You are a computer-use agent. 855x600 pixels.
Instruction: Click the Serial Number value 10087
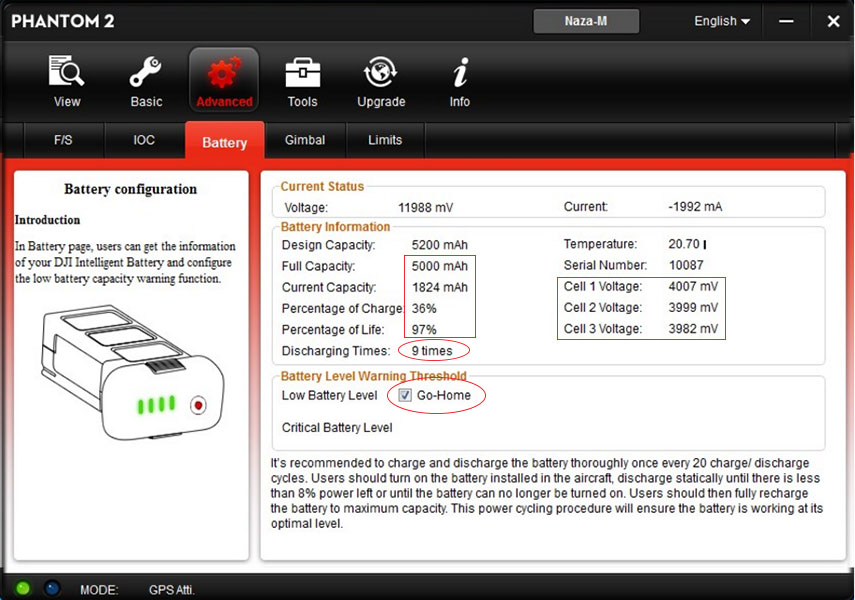click(686, 265)
